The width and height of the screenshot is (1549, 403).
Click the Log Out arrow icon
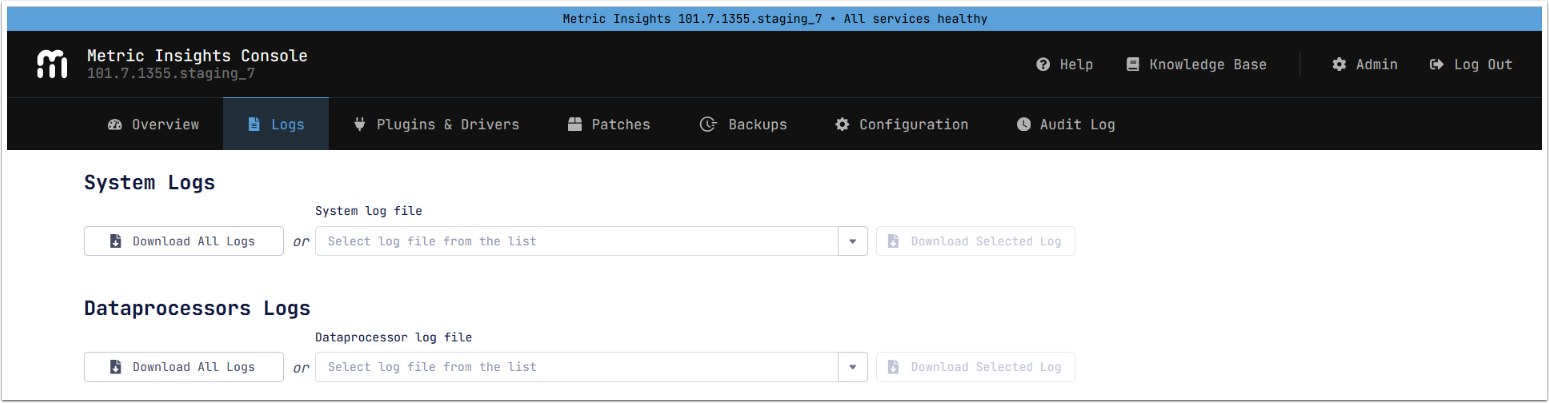click(x=1437, y=64)
